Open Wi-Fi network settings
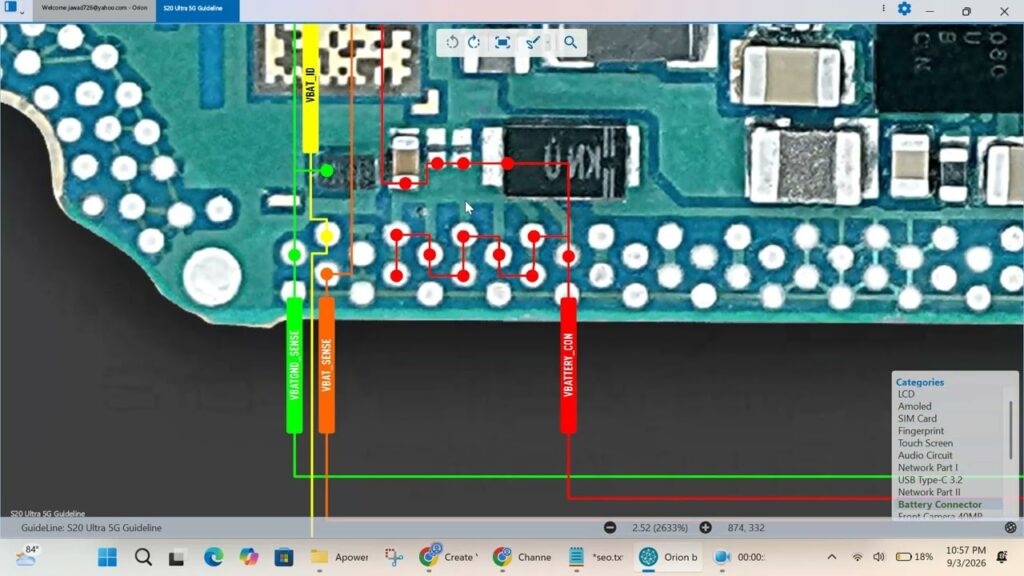 (857, 557)
